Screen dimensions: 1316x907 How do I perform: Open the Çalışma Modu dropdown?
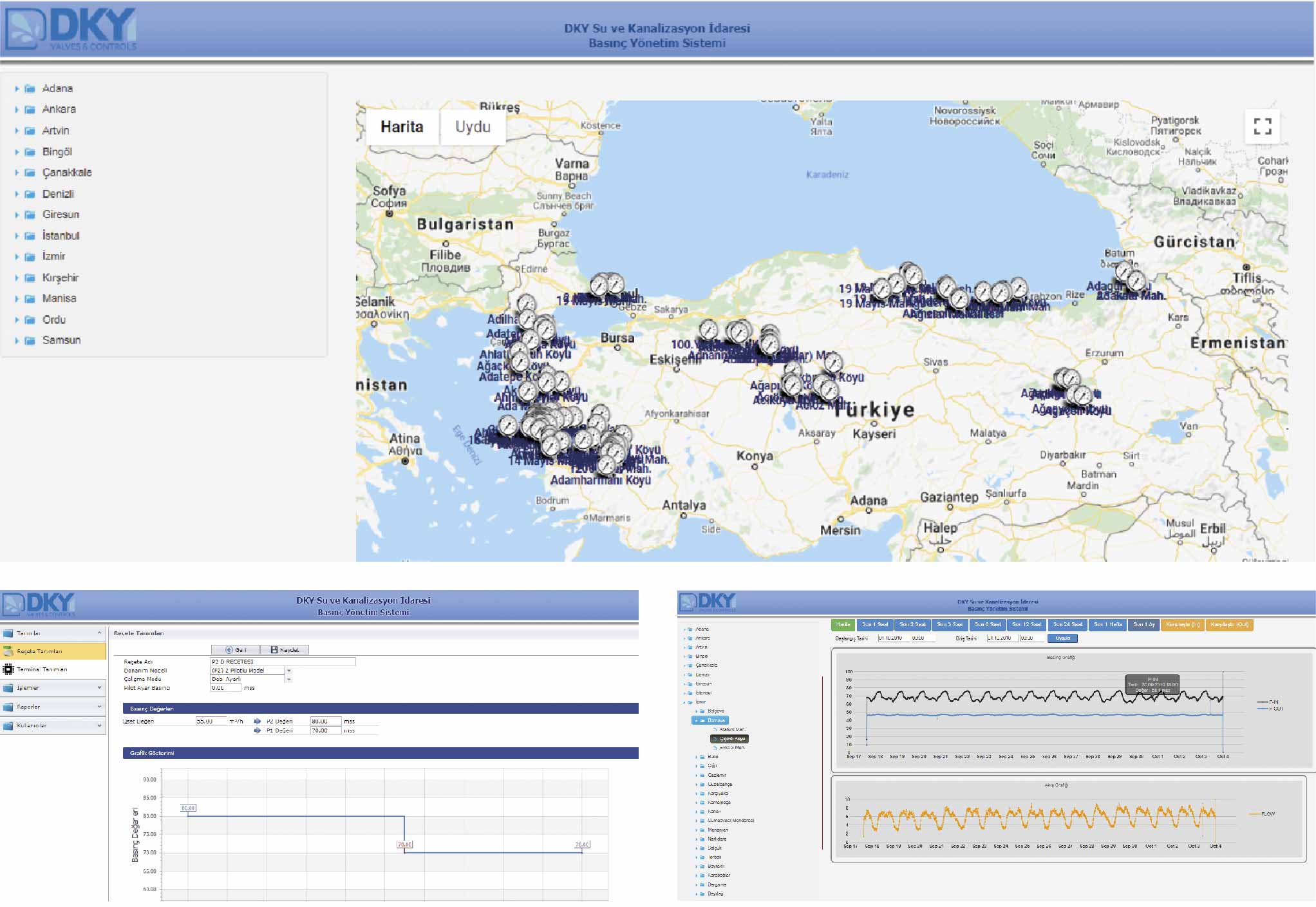pyautogui.click(x=288, y=679)
